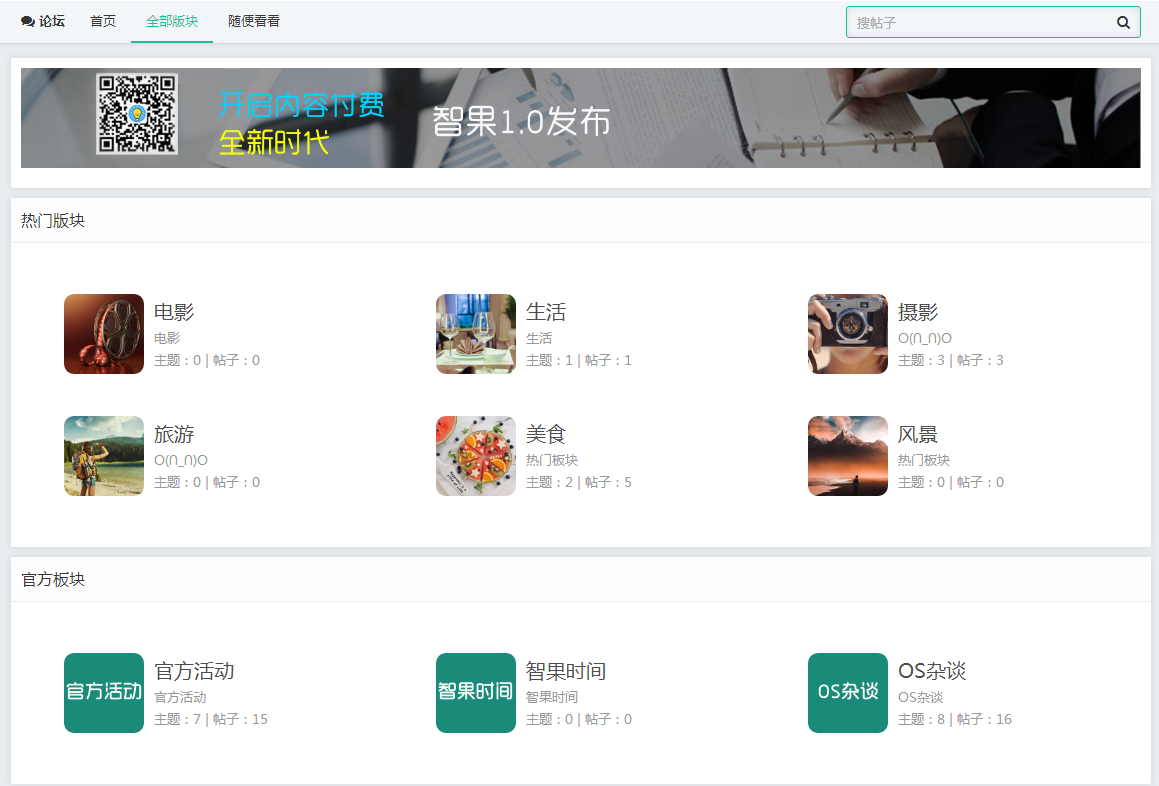Screen dimensions: 1159x786
Task: Click the QR code on banner
Action: pyautogui.click(x=137, y=113)
